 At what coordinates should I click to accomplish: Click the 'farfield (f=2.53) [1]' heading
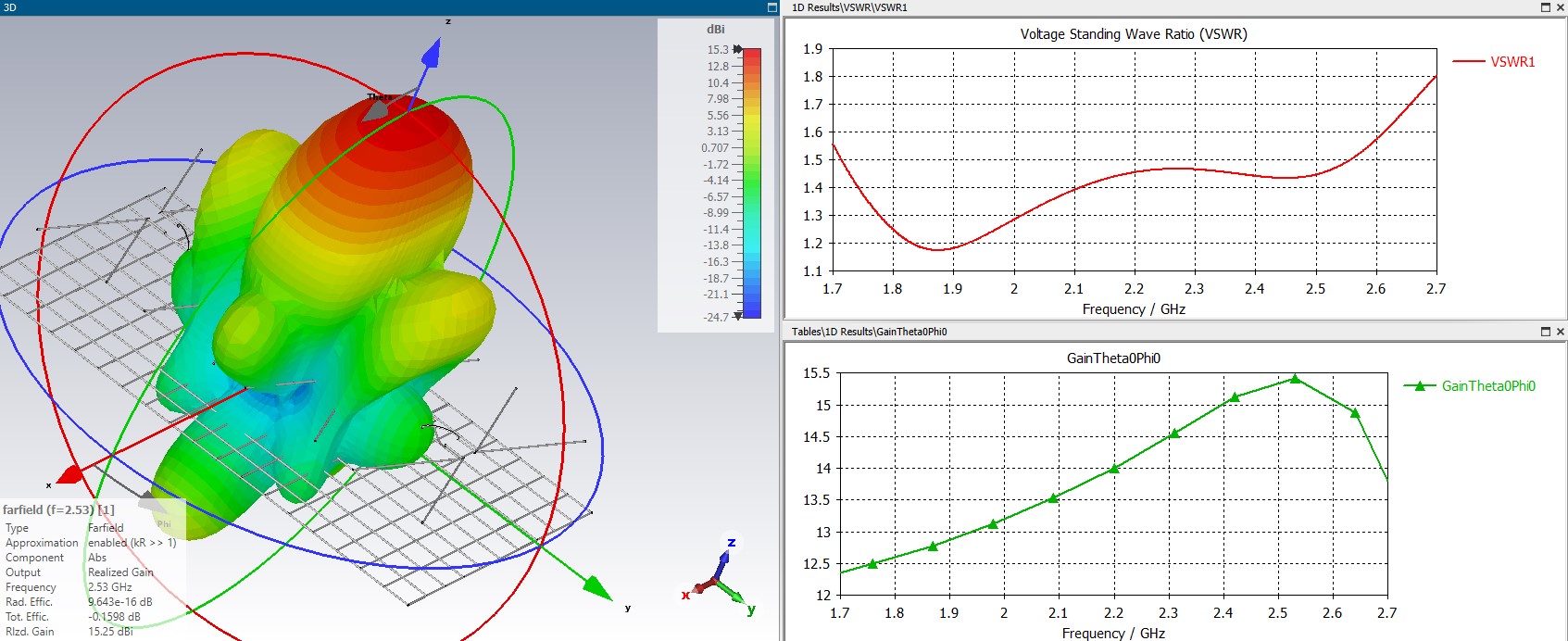pyautogui.click(x=58, y=509)
